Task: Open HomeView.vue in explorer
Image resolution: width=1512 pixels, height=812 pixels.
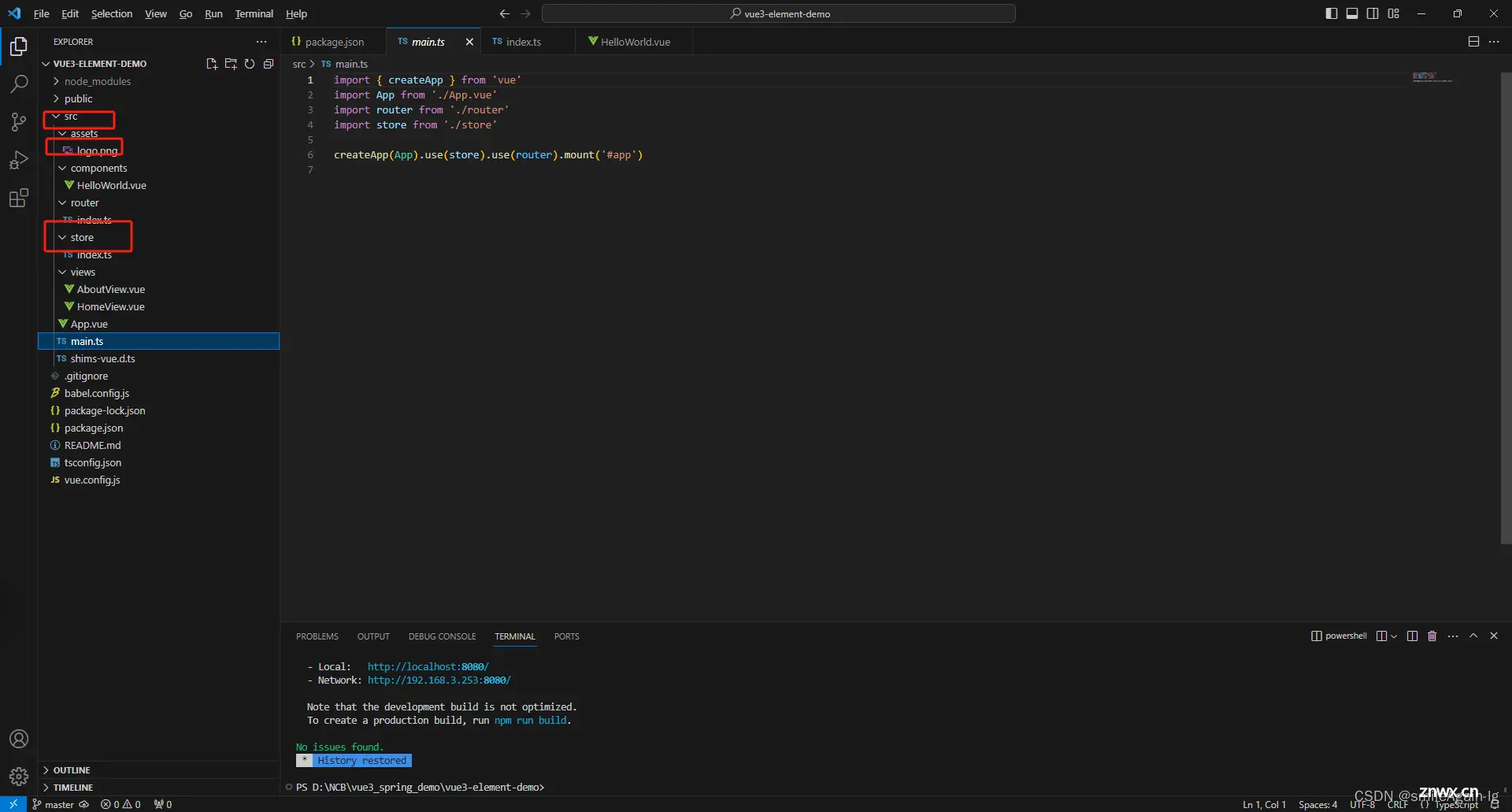Action: click(110, 306)
